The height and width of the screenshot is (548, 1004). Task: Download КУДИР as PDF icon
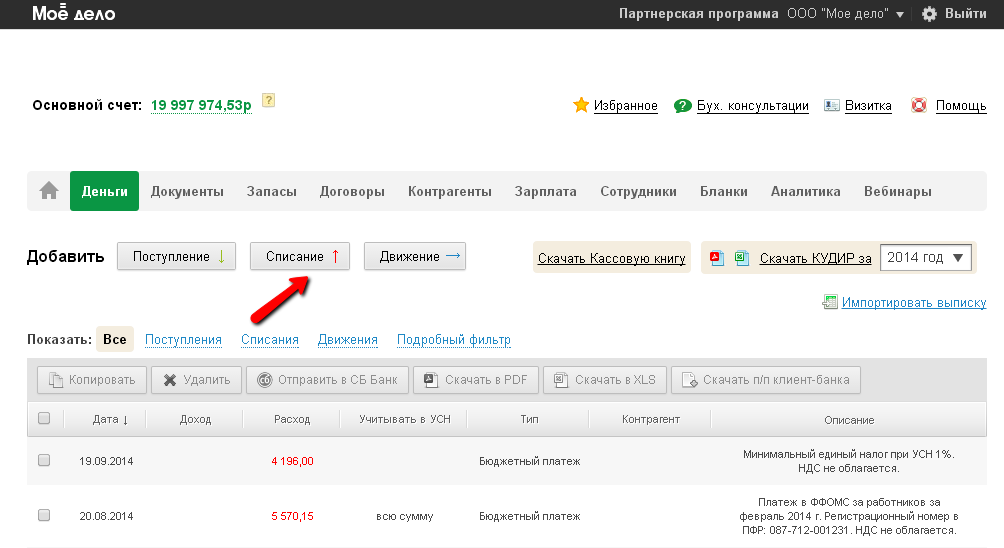coord(717,258)
